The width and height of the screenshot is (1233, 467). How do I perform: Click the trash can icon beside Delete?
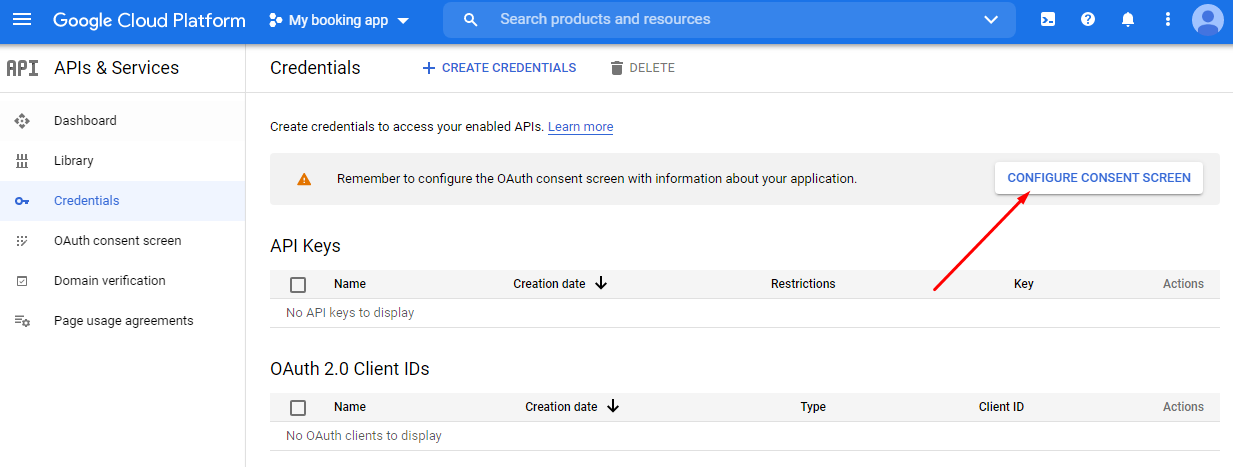click(617, 68)
